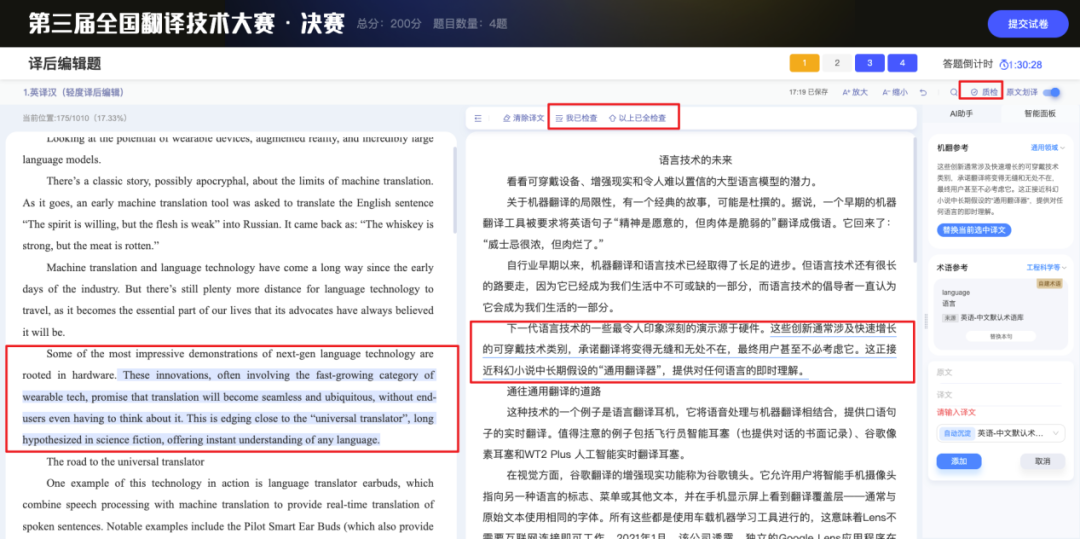Click target sentence 下一代语言技术的一些

(x=637, y=327)
